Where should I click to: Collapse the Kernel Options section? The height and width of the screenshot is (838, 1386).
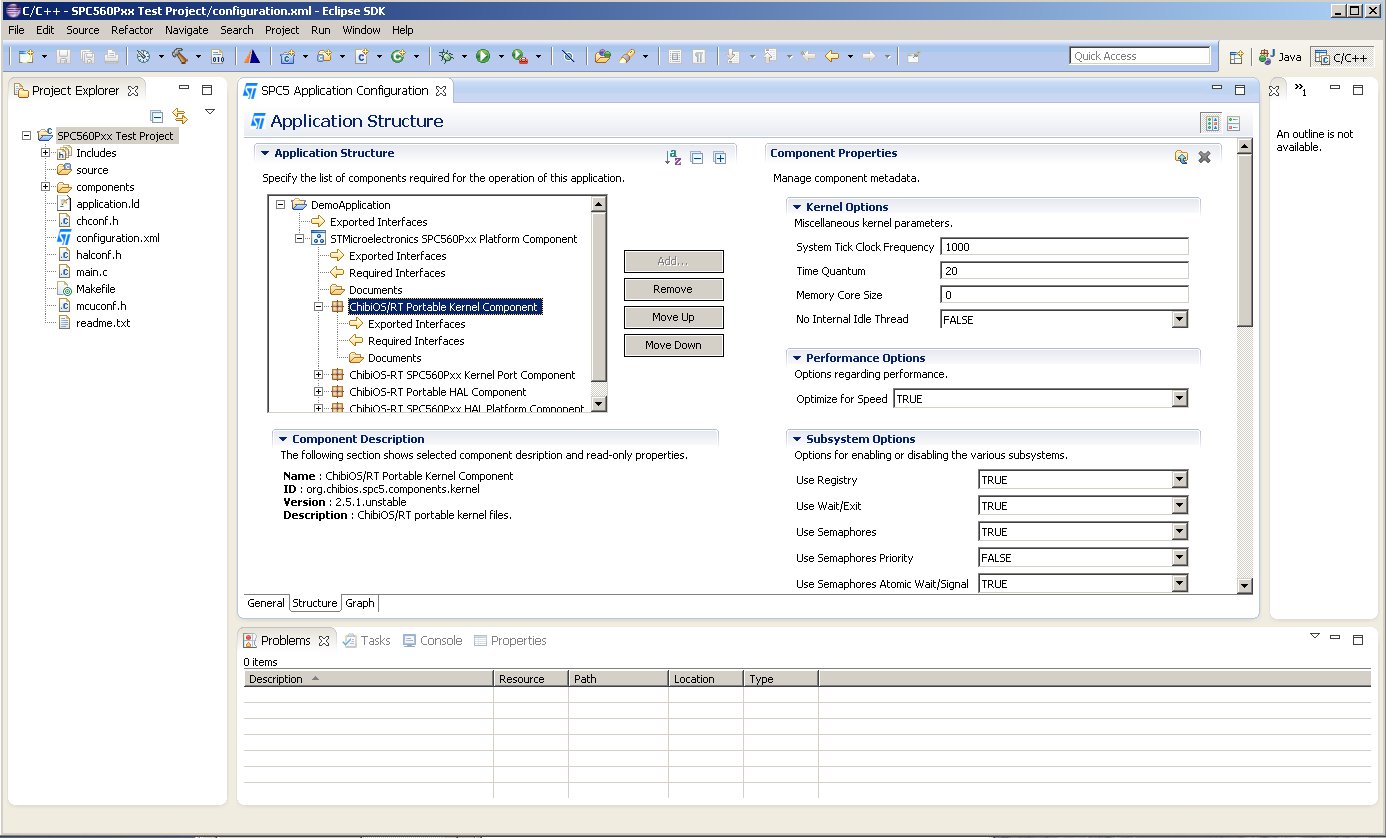pyautogui.click(x=797, y=207)
